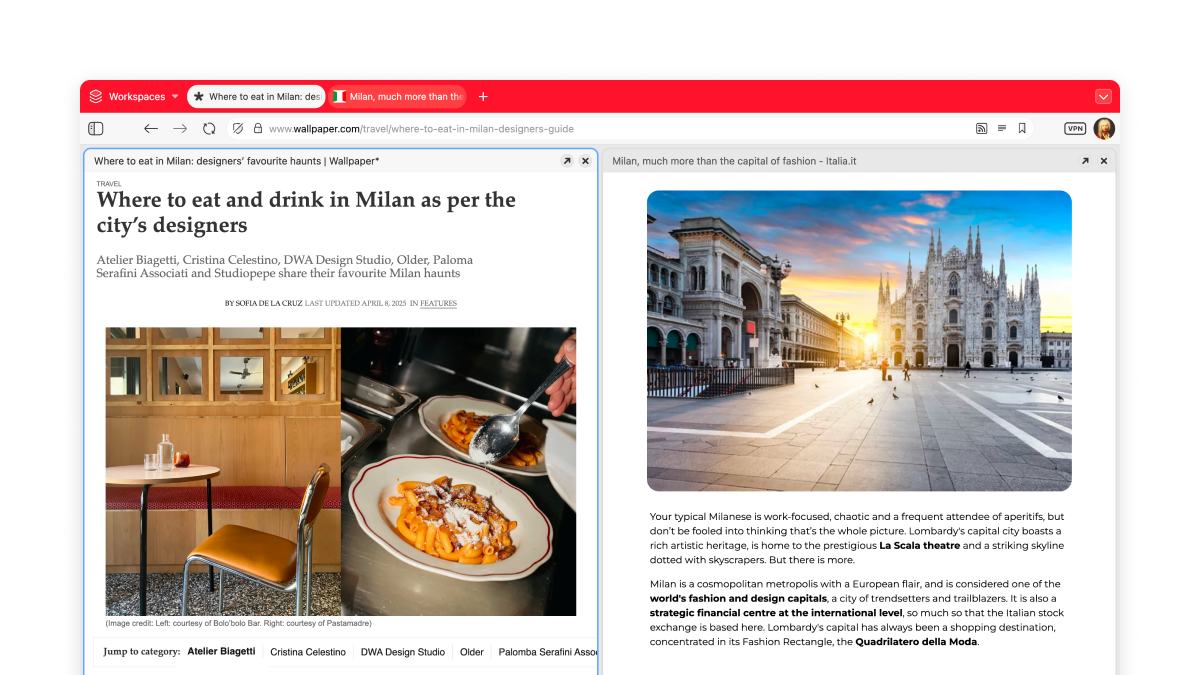
Task: Pop out the Italia.it tiled pane
Action: click(1085, 161)
